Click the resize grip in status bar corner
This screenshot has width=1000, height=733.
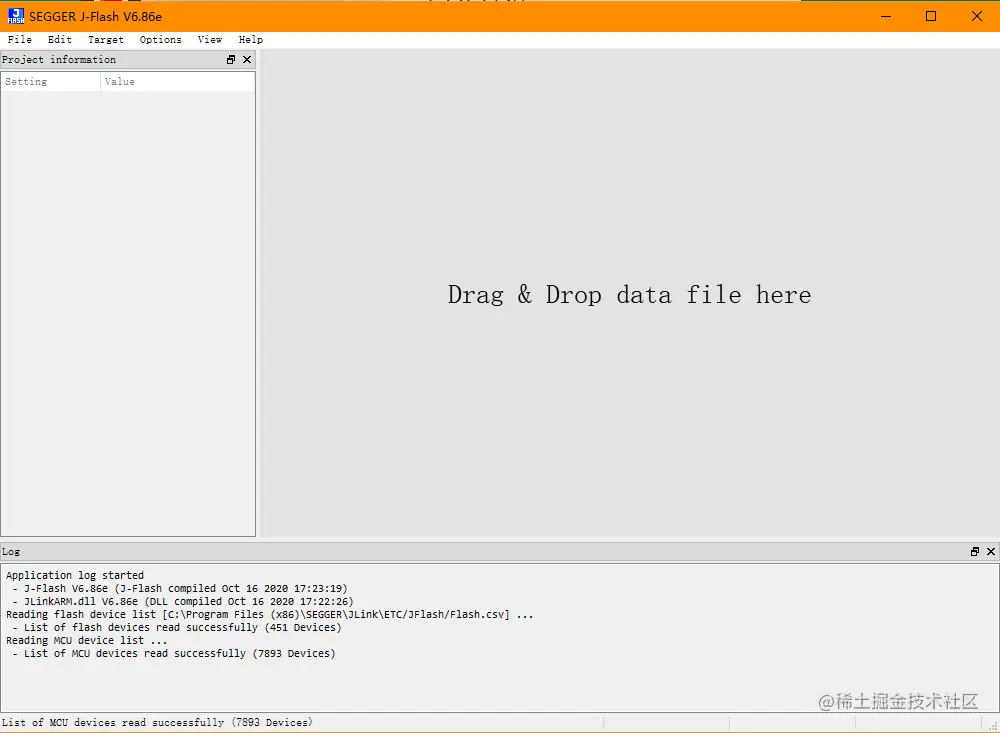tap(992, 725)
